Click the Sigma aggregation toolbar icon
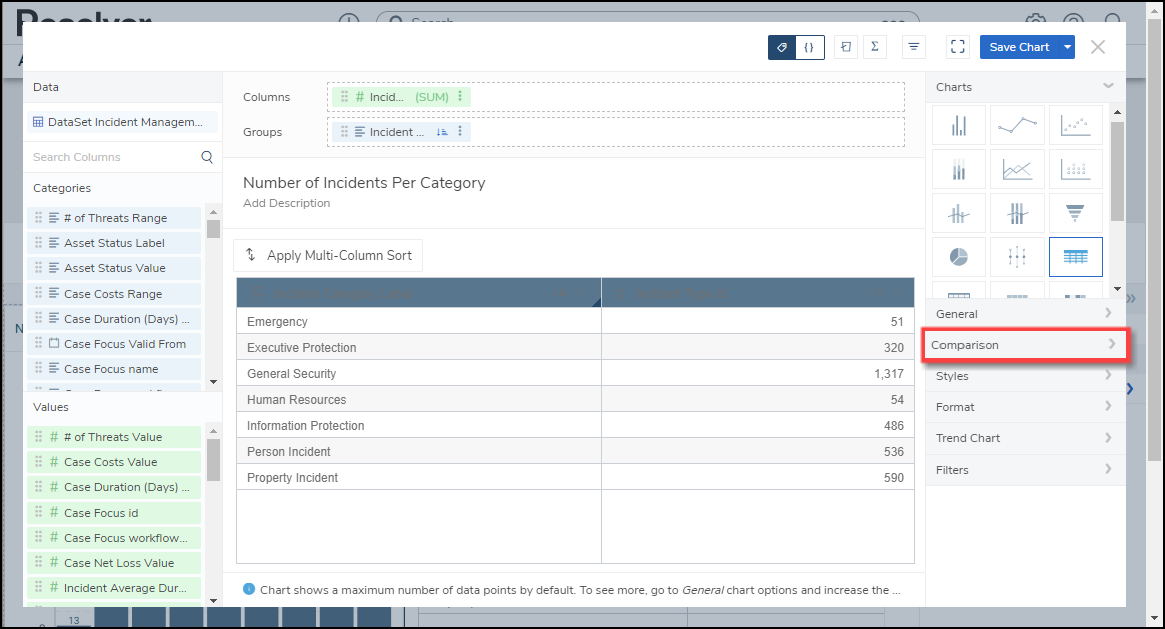1165x629 pixels. pyautogui.click(x=875, y=47)
